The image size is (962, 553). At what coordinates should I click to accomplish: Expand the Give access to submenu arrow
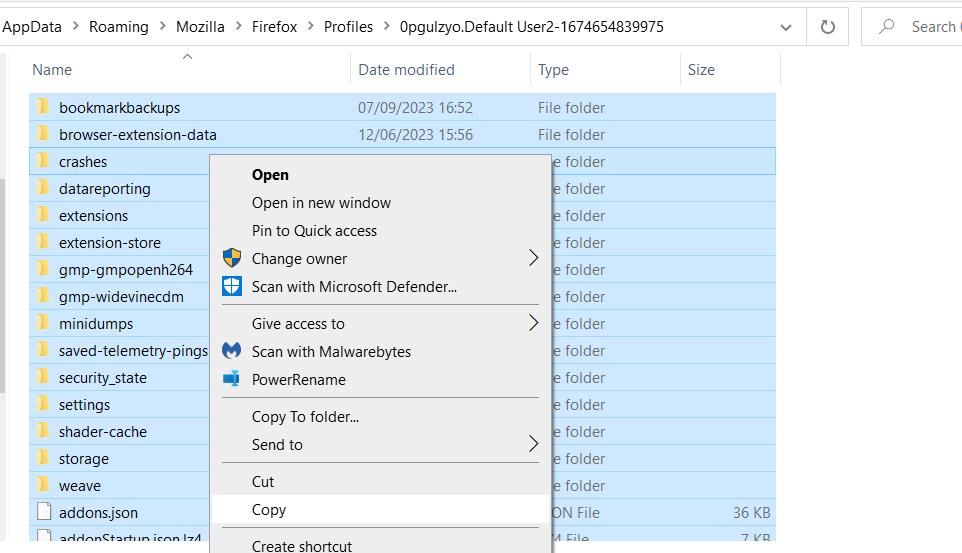point(533,323)
